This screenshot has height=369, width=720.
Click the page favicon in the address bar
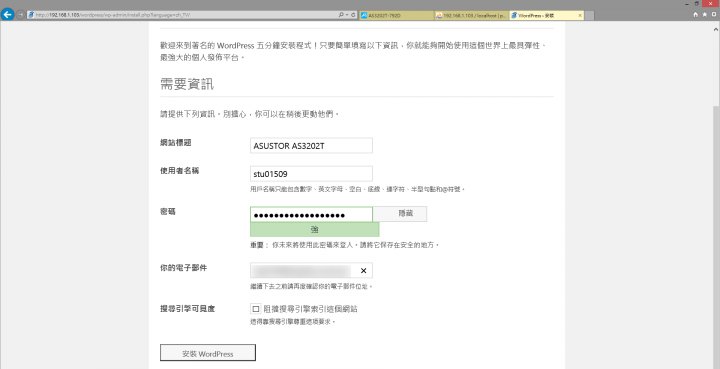tap(31, 15)
